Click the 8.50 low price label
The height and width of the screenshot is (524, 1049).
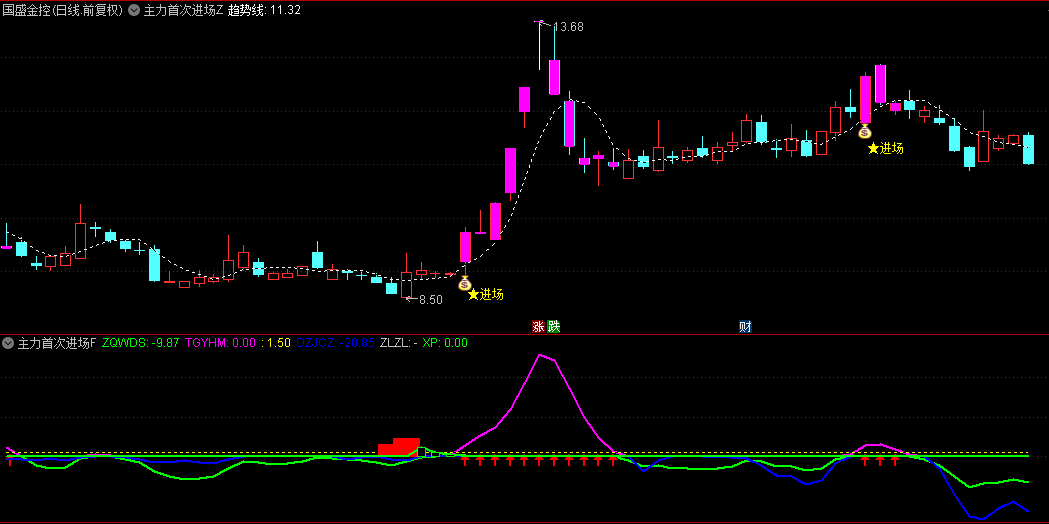(x=430, y=299)
